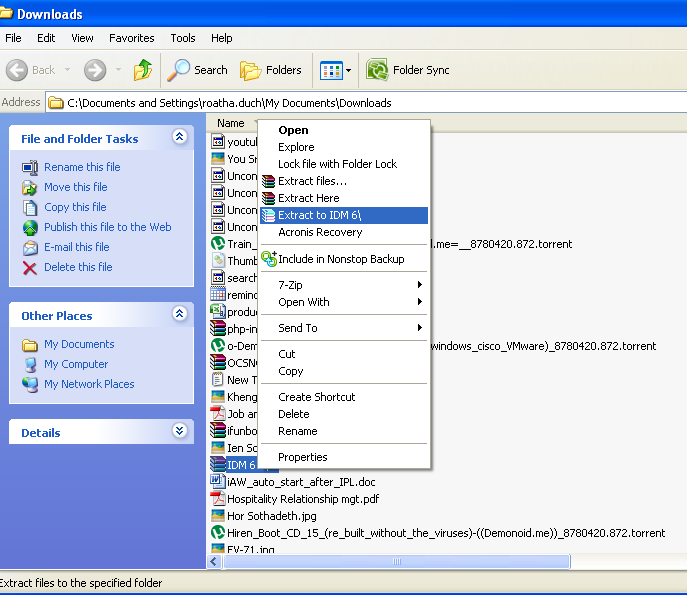Choose Copy in context menu

tap(344, 371)
